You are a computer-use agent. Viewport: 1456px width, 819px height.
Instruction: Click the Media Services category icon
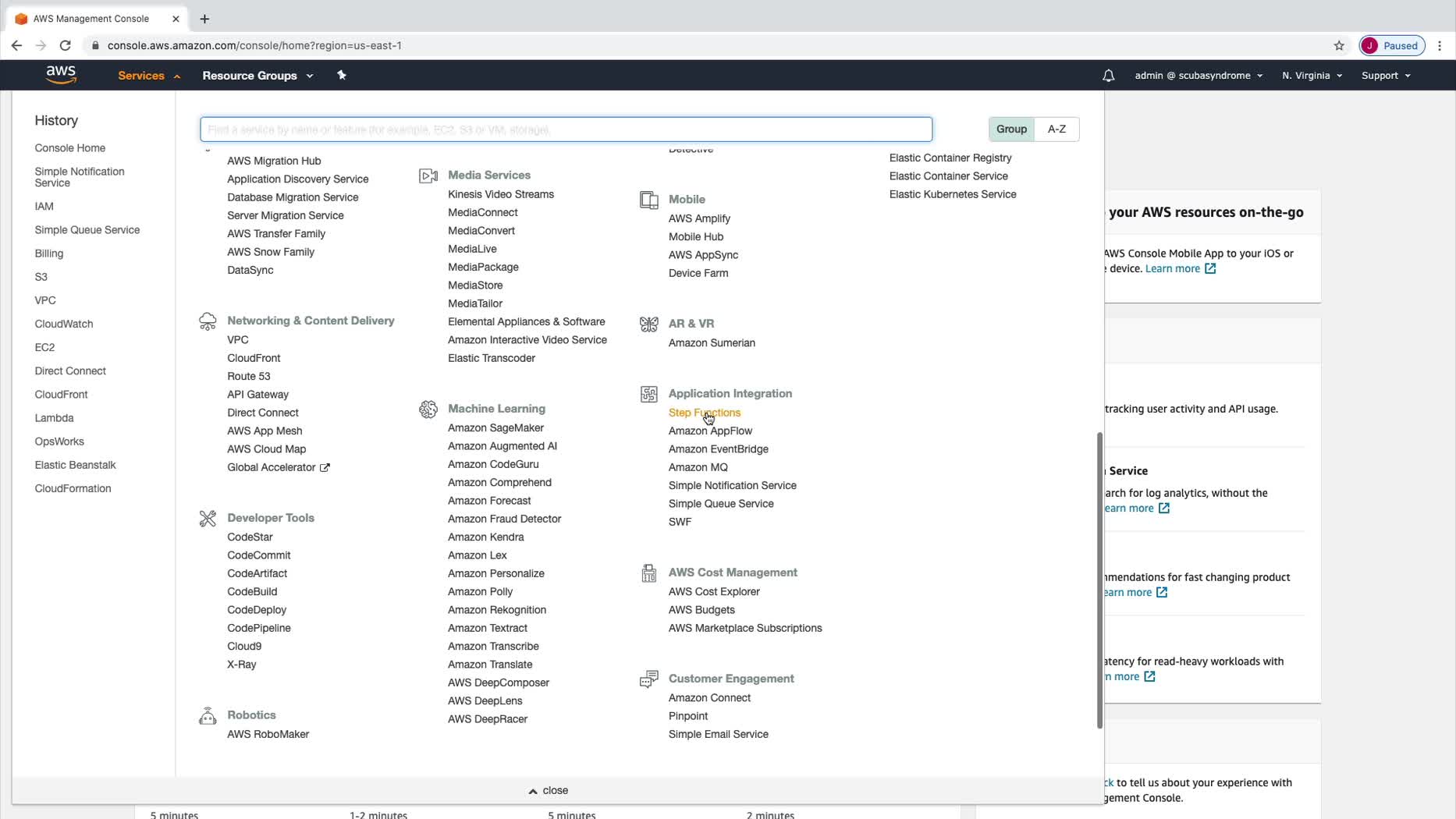click(428, 175)
